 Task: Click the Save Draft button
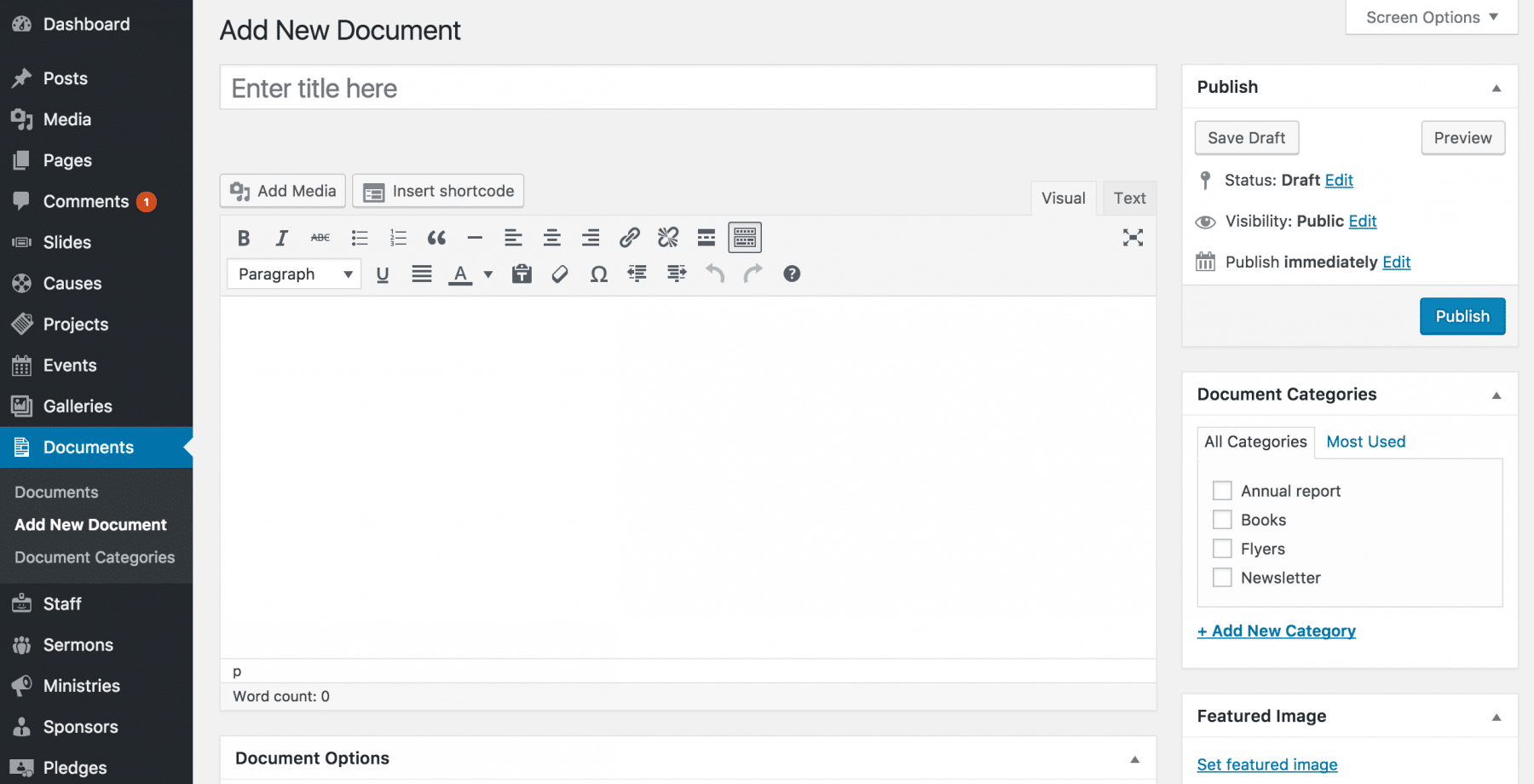point(1247,138)
